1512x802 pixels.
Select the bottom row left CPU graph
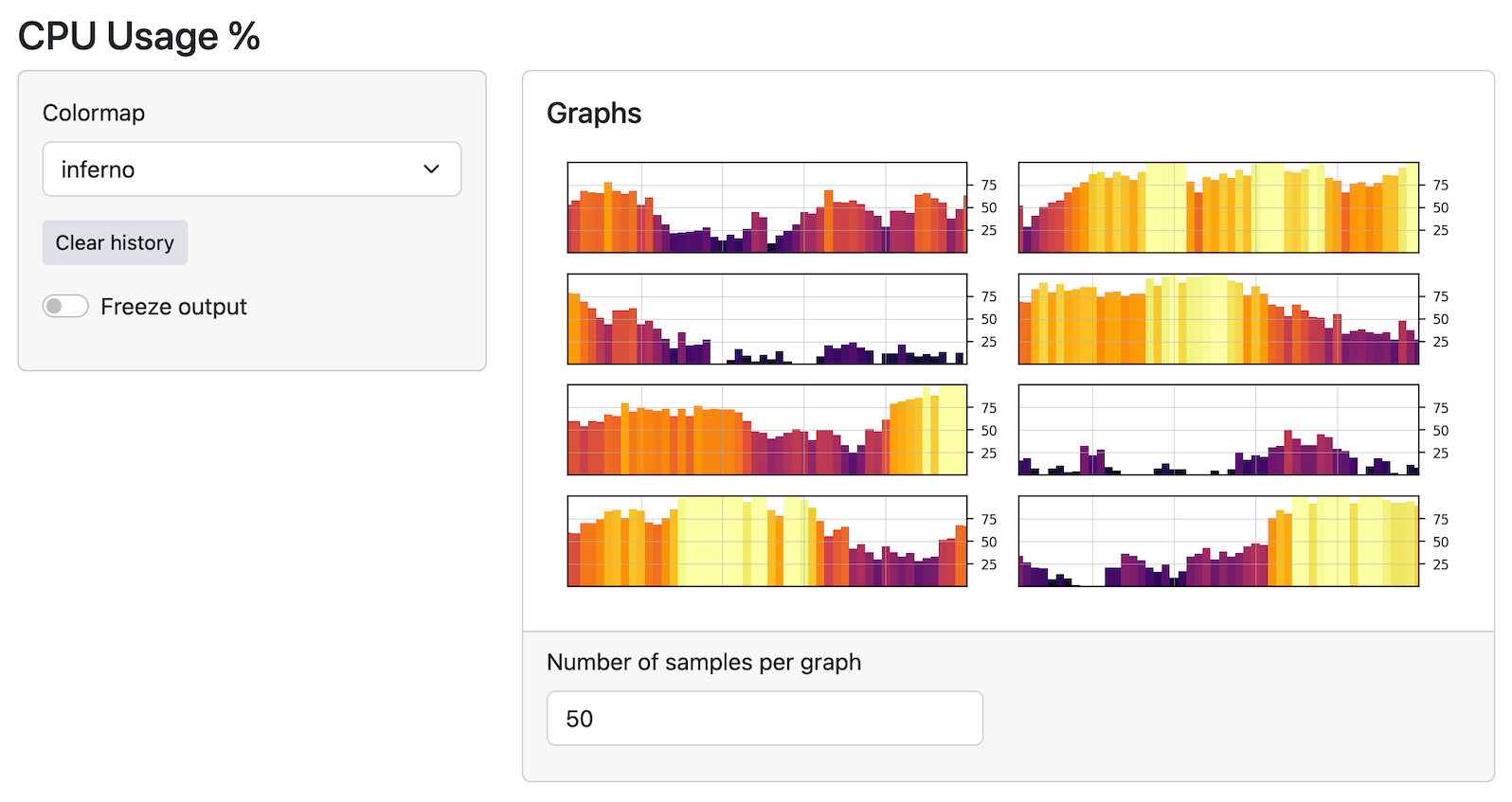point(766,541)
